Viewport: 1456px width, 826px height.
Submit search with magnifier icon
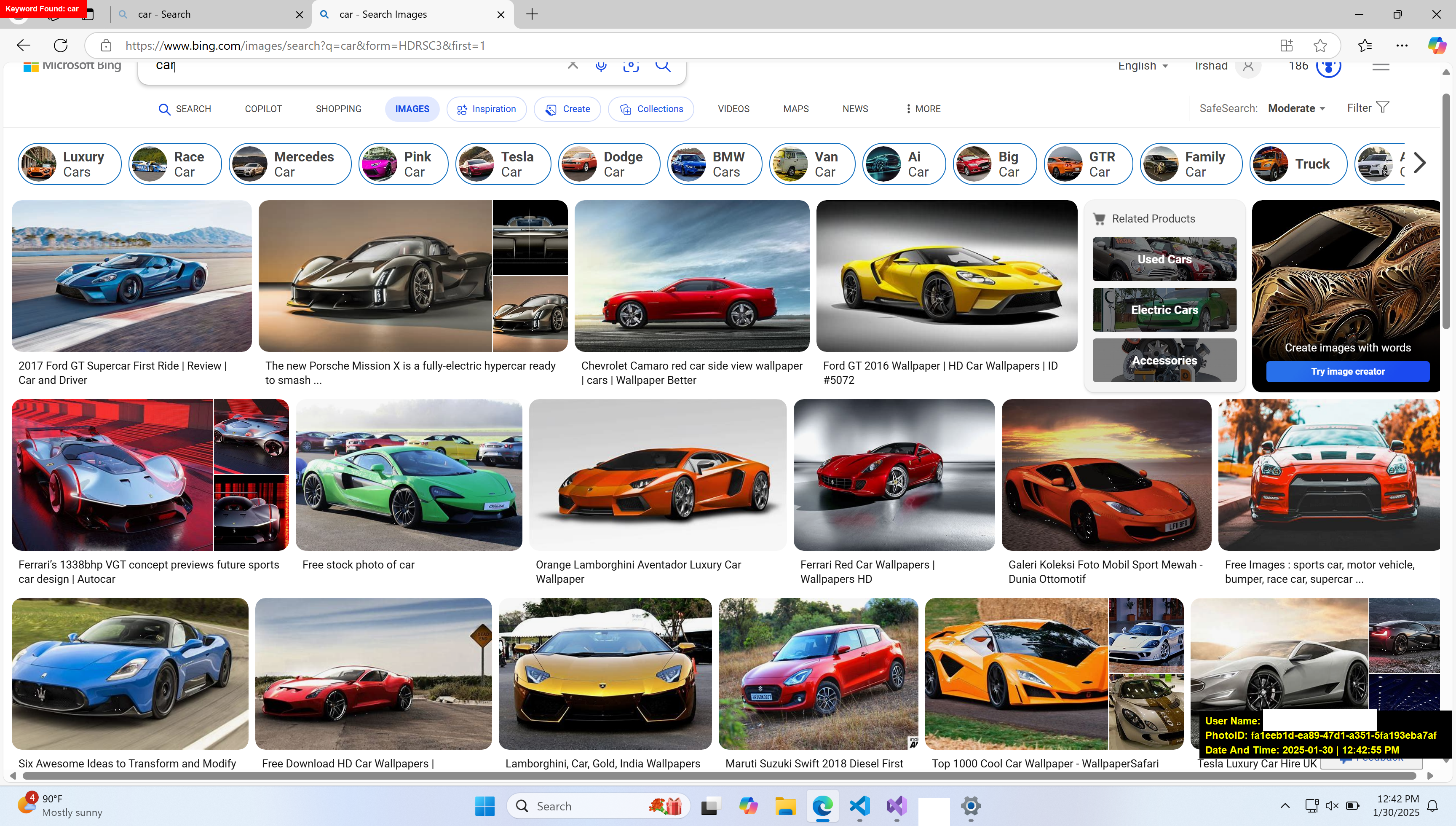point(663,66)
